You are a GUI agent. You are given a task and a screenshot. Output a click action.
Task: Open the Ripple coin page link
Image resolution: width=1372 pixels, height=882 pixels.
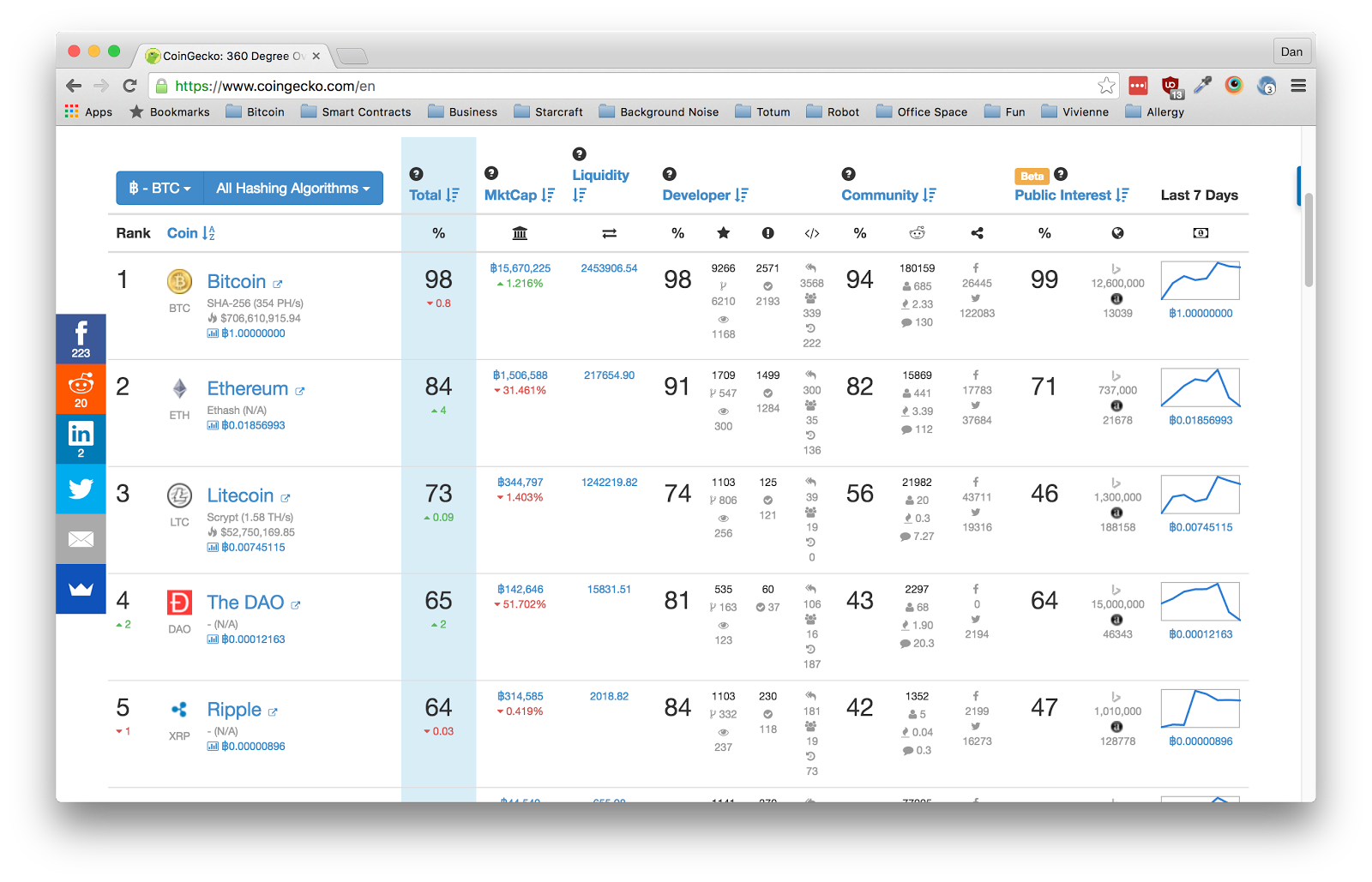(234, 710)
